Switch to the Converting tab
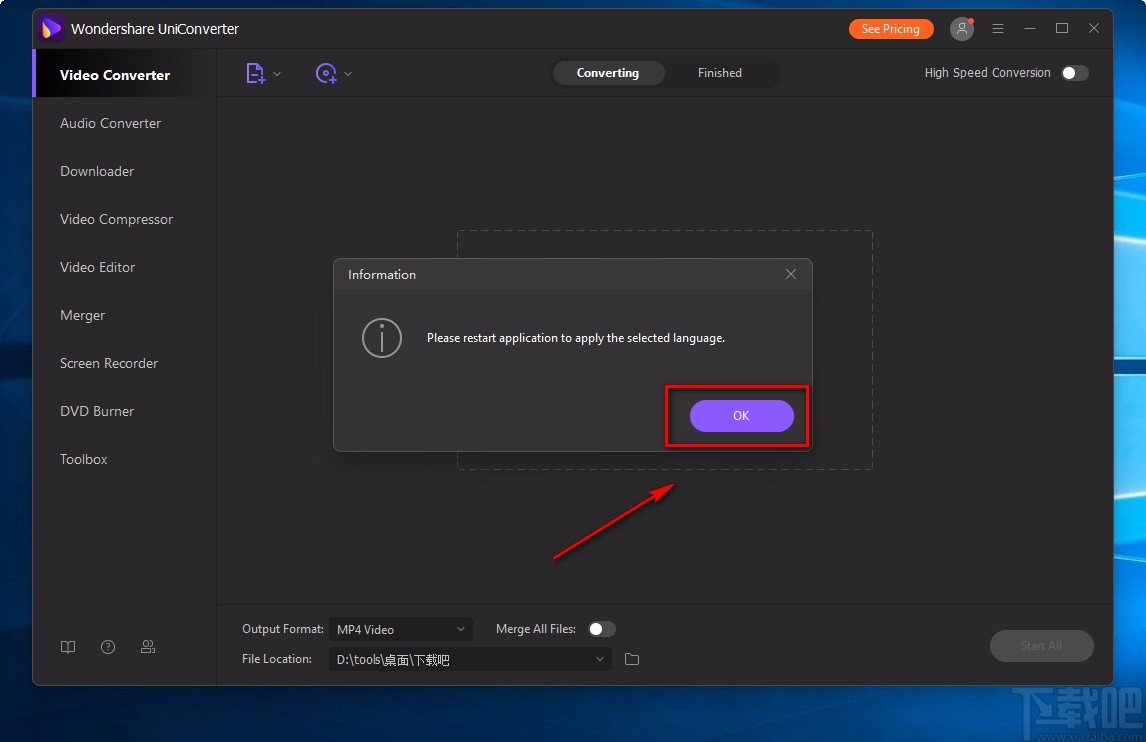The height and width of the screenshot is (742, 1146). pyautogui.click(x=608, y=73)
